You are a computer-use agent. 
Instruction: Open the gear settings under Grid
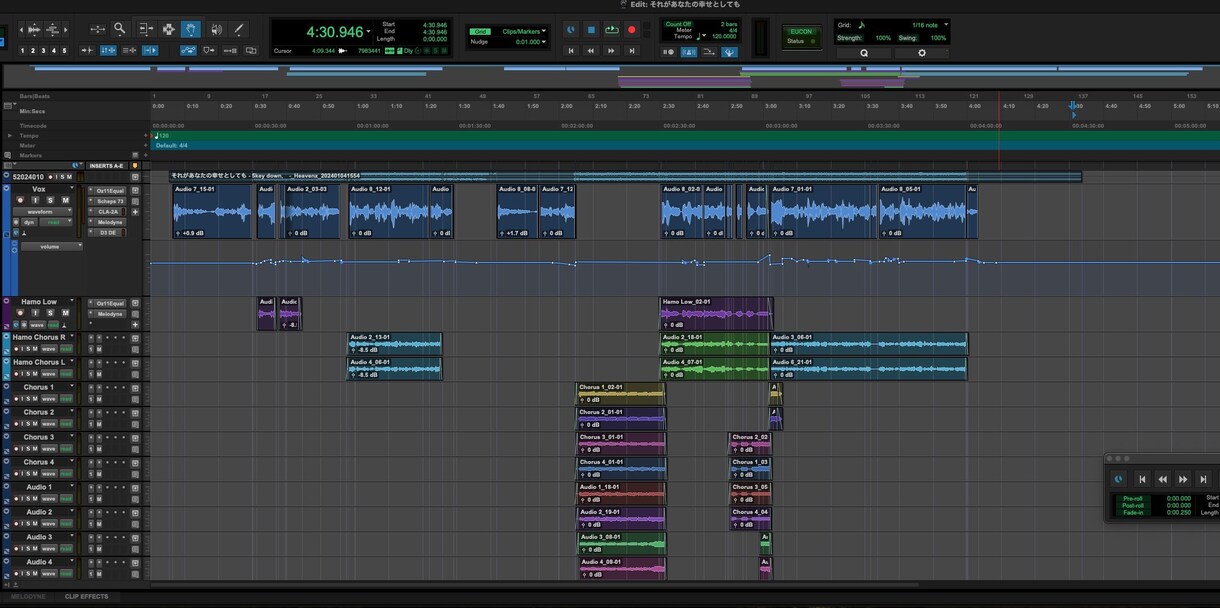tap(922, 53)
